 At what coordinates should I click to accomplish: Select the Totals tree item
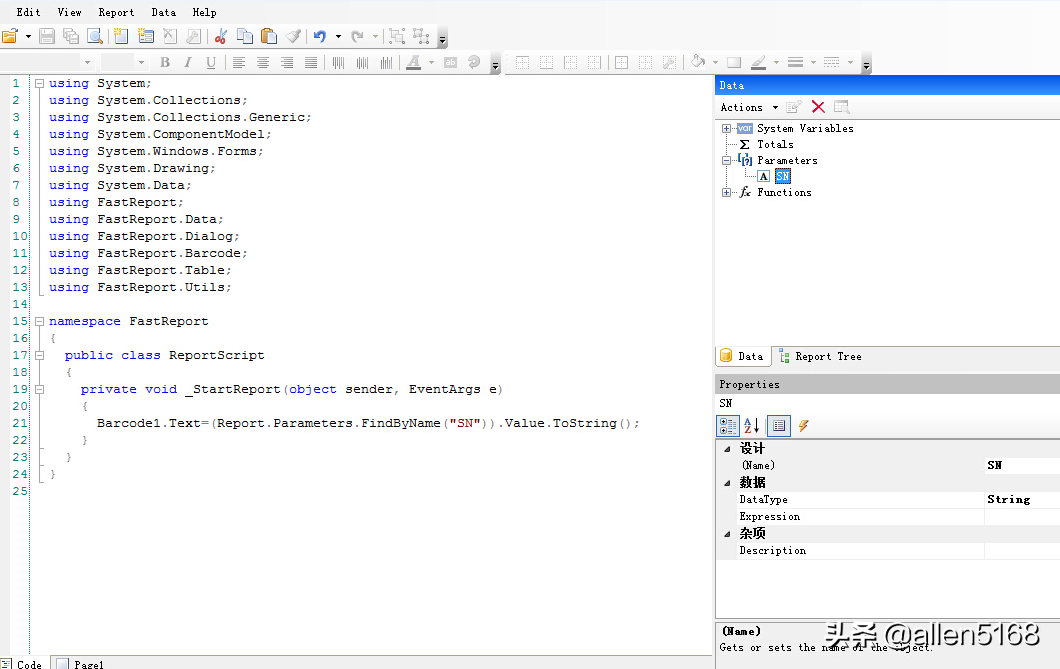point(775,144)
